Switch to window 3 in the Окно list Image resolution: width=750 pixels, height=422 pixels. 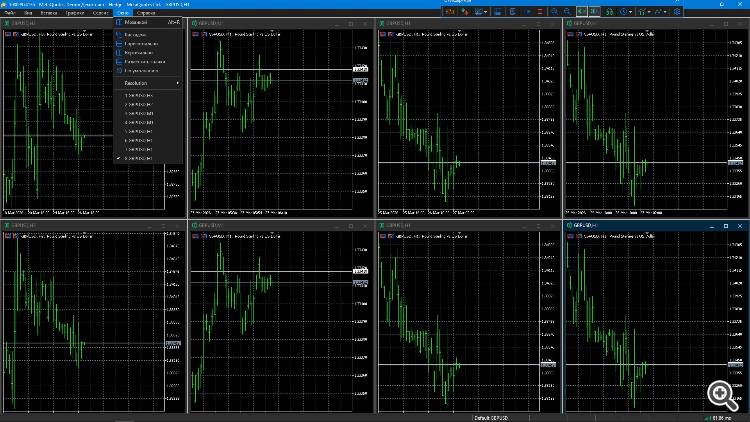point(148,113)
